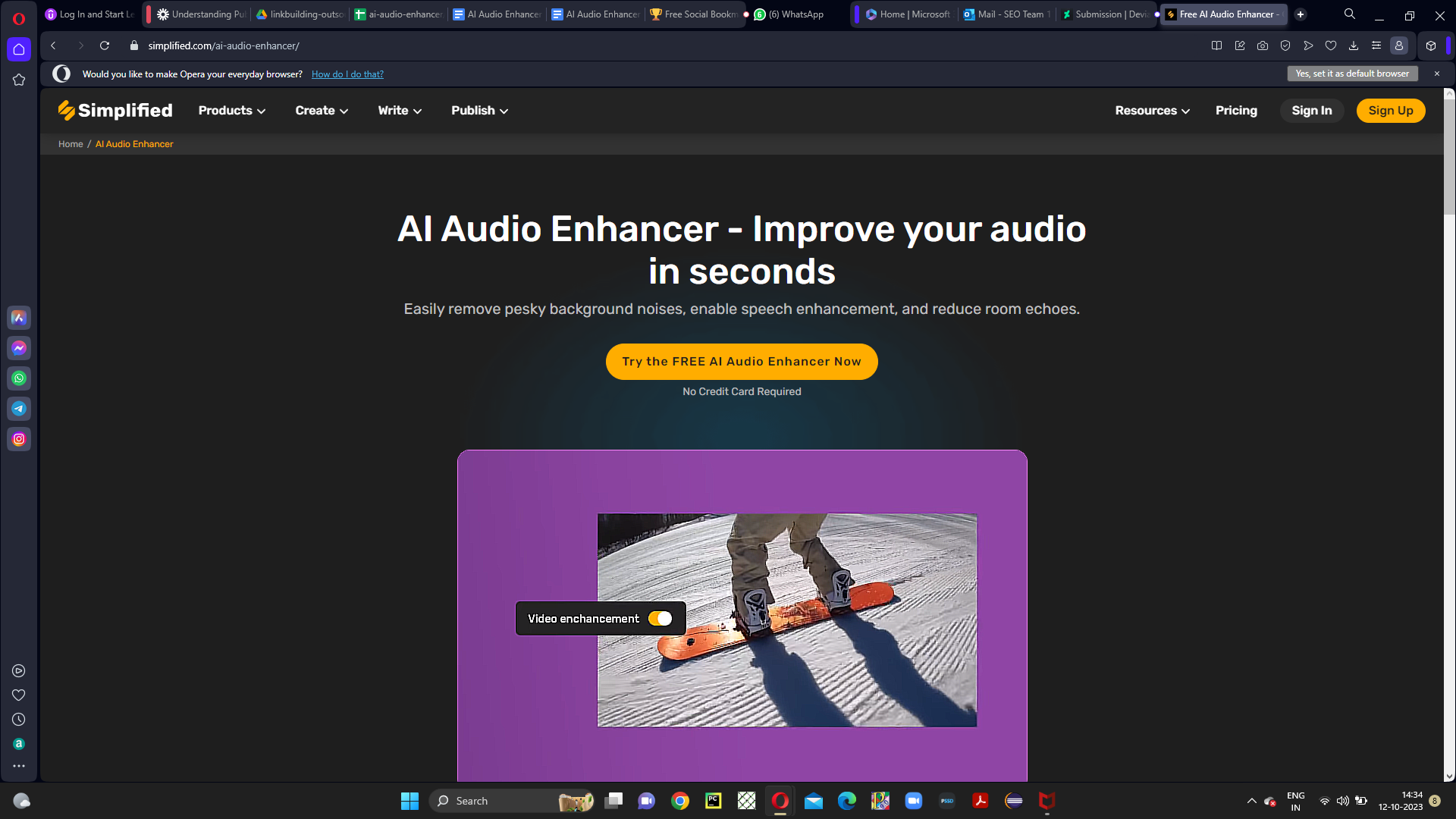
Task: Expand the Products dropdown menu
Action: coord(232,111)
